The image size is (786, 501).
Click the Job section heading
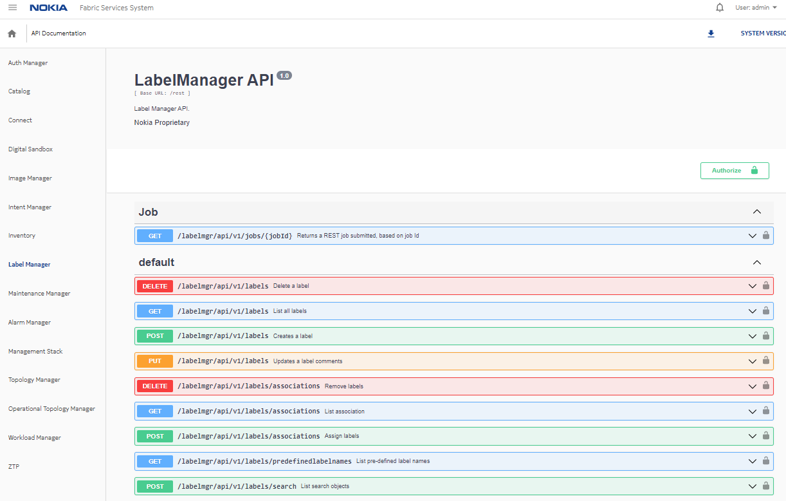click(x=148, y=212)
